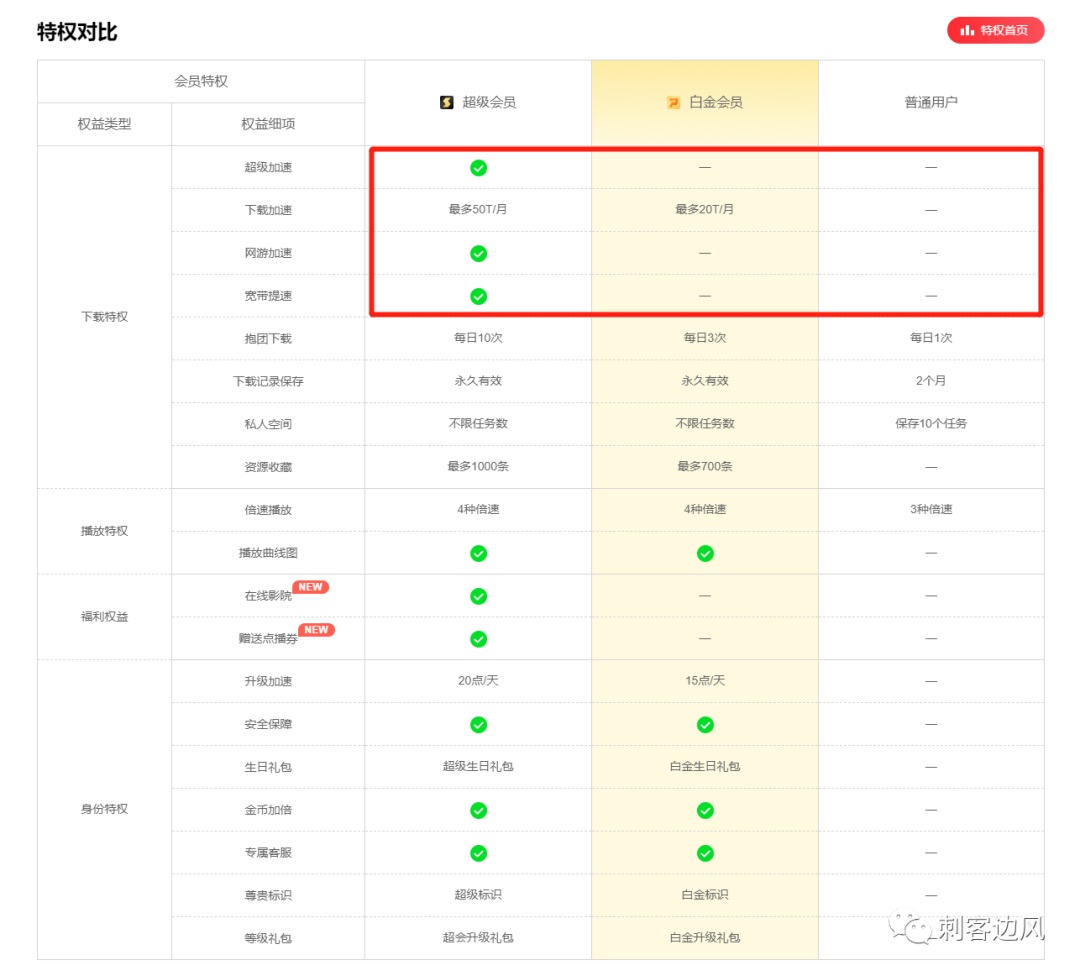The width and height of the screenshot is (1080, 976).
Task: Click the green check under 超级加速 for 超级会员
Action: pos(478,166)
